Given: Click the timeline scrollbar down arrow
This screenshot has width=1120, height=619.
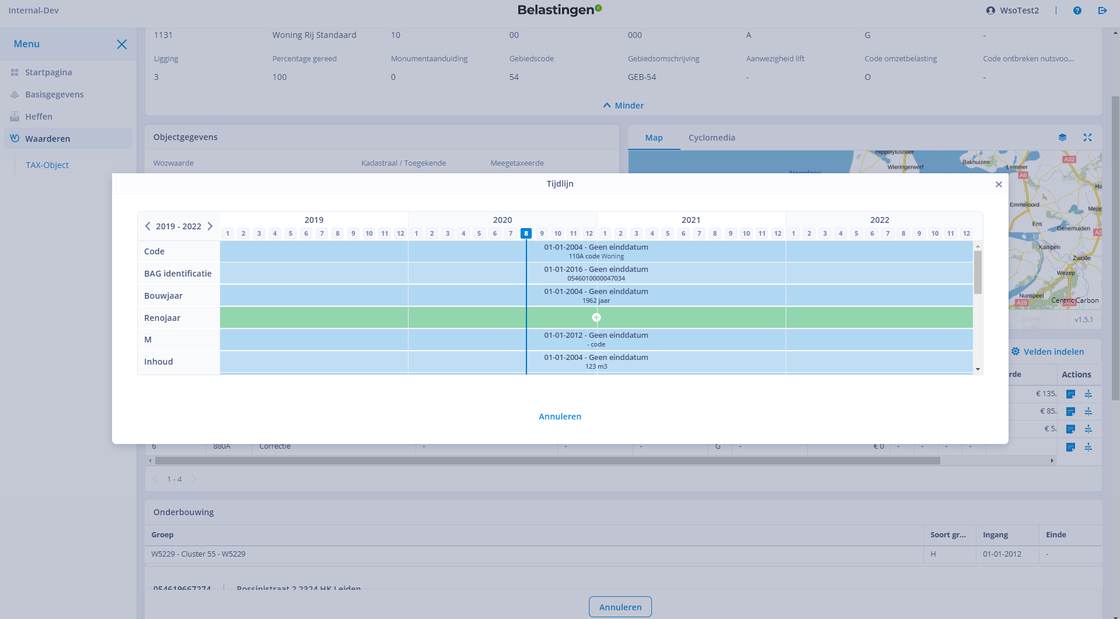Looking at the screenshot, I should (x=978, y=369).
